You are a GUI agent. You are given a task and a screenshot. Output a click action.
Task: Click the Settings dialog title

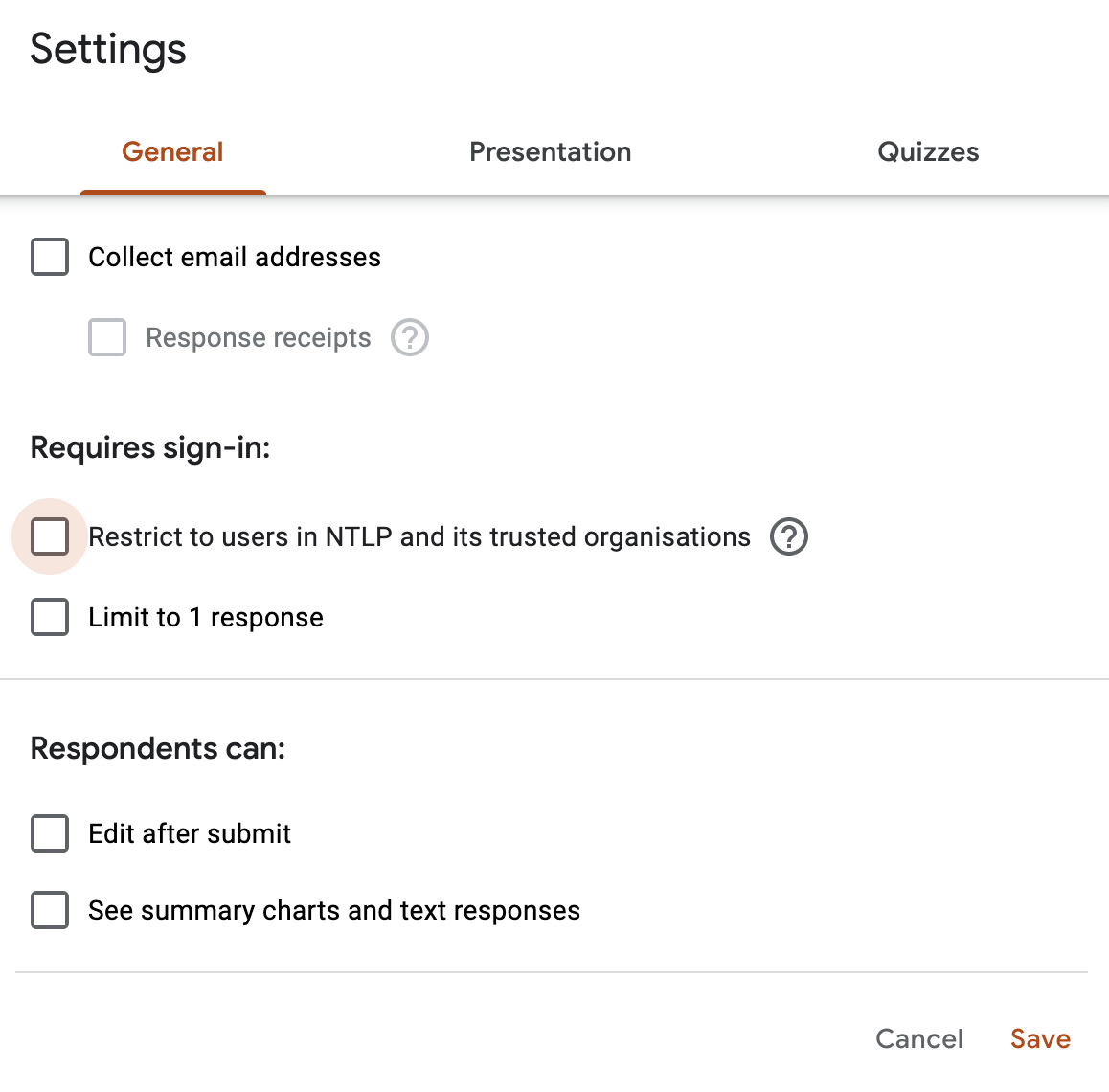point(108,50)
